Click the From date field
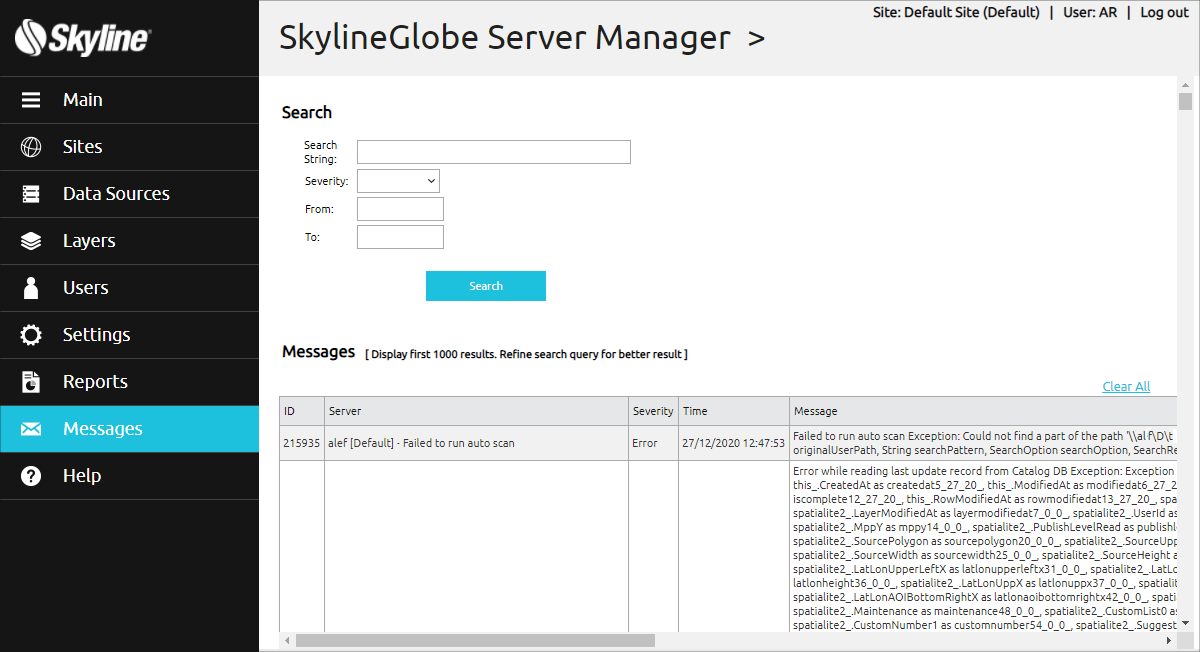 [400, 209]
